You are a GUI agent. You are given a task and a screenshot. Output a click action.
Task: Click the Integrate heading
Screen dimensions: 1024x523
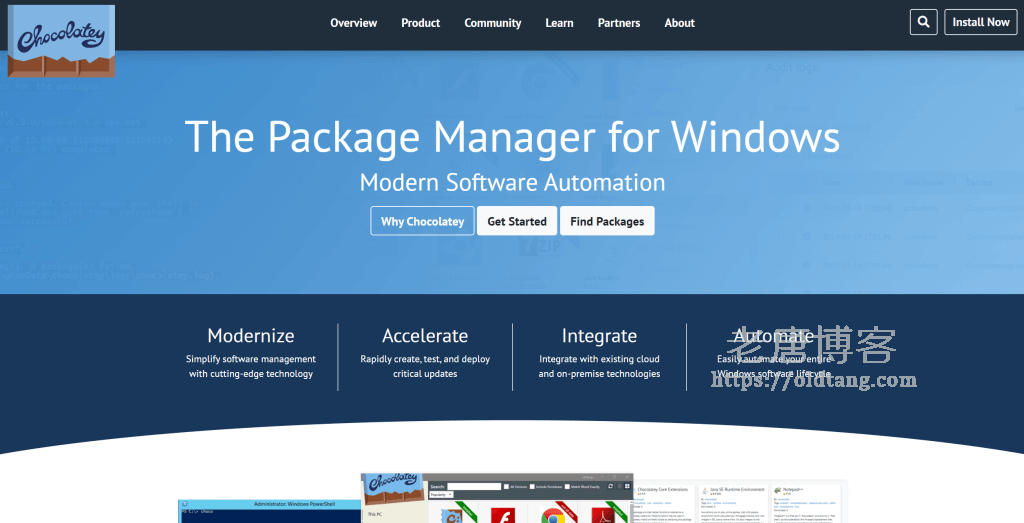(x=600, y=336)
